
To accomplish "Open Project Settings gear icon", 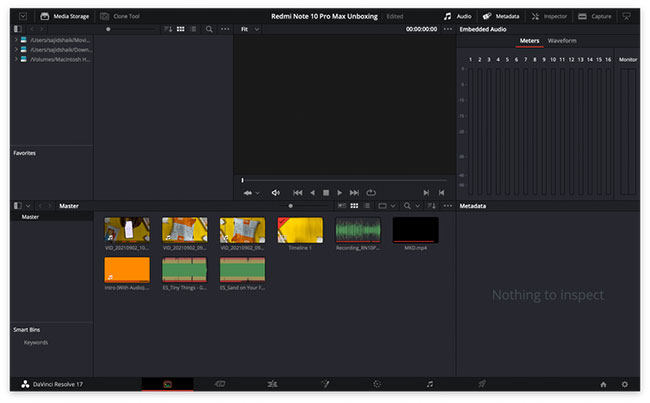I will click(625, 384).
